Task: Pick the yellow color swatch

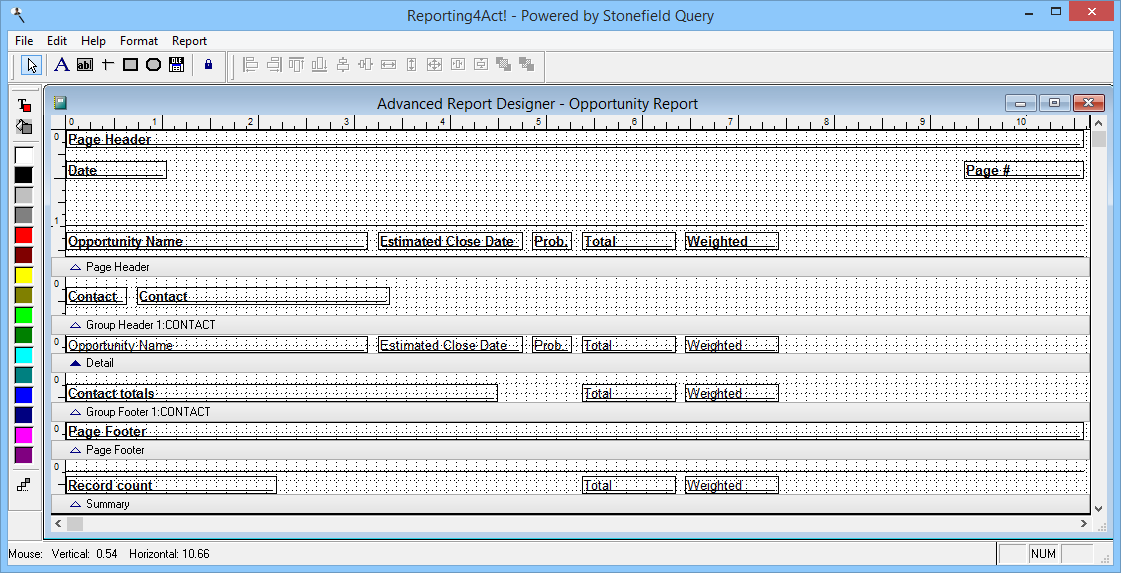Action: point(24,275)
